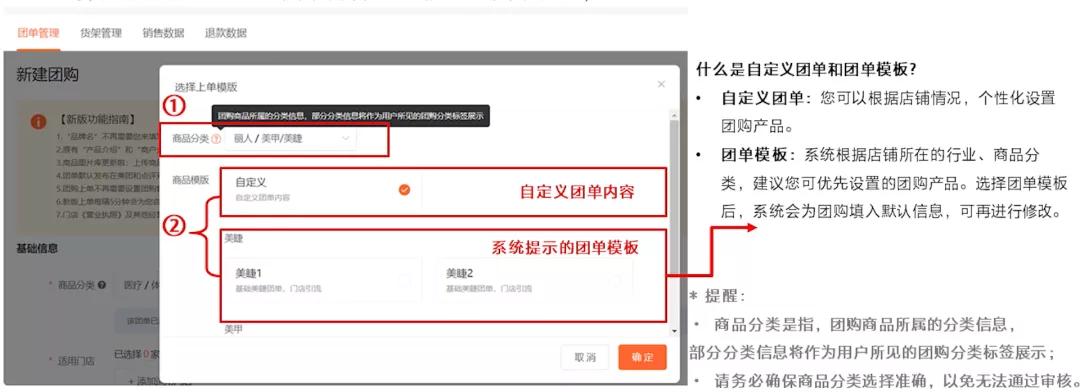Select the 美睫1 template card
Viewport: 1080px width, 392px height.
coord(322,280)
